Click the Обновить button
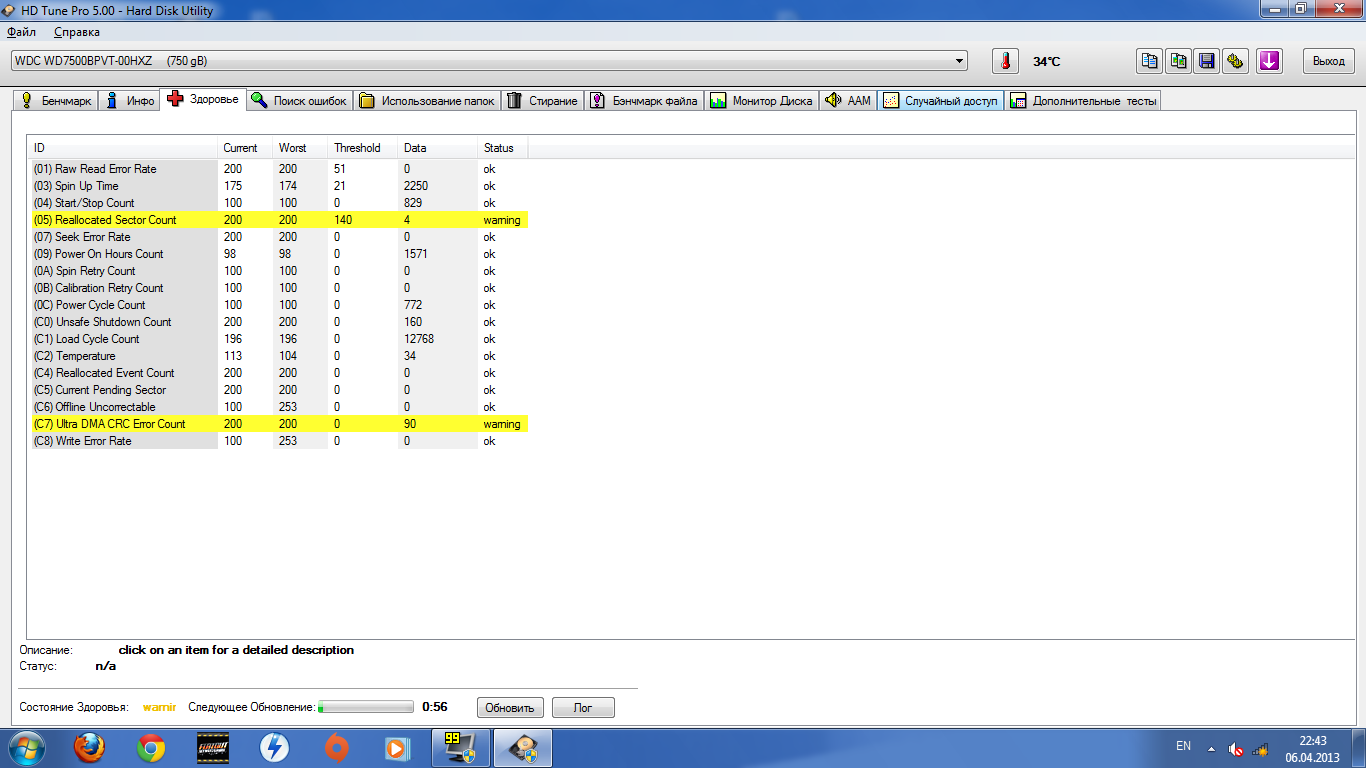The height and width of the screenshot is (768, 1366). [x=510, y=707]
